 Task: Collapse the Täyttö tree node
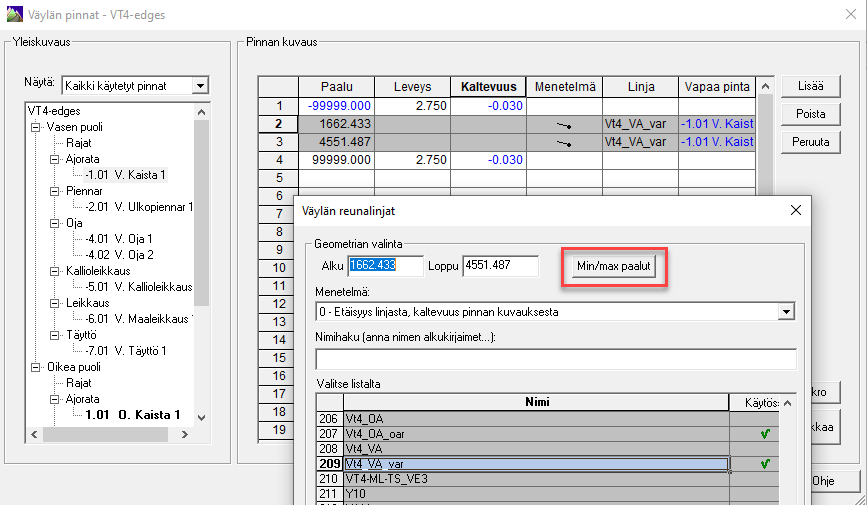point(54,335)
